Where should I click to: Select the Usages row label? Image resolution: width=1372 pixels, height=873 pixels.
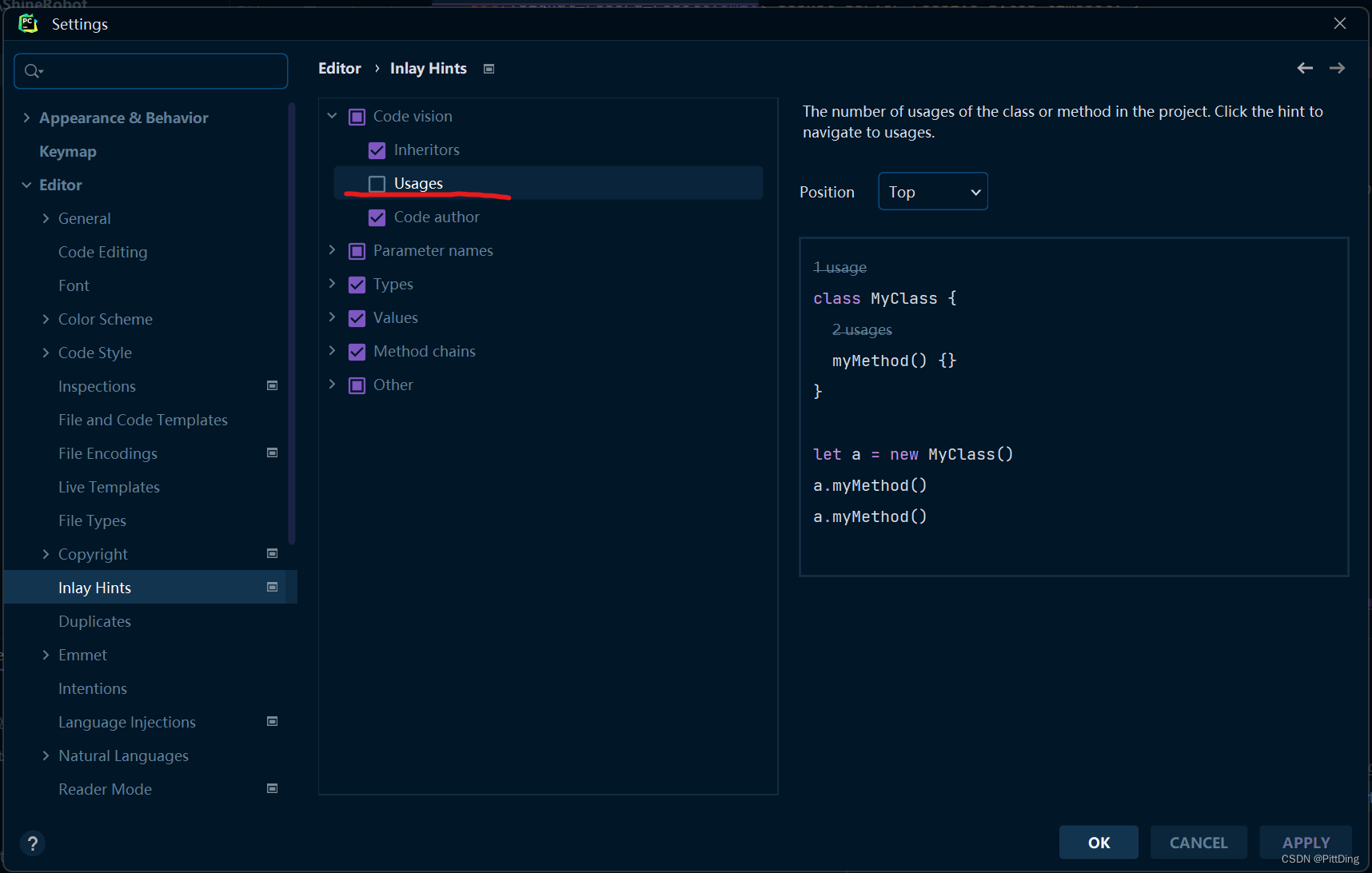click(418, 183)
